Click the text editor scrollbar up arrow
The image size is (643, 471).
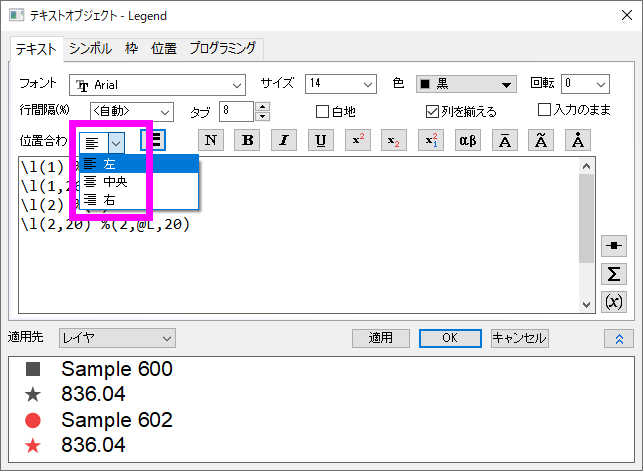coord(586,166)
